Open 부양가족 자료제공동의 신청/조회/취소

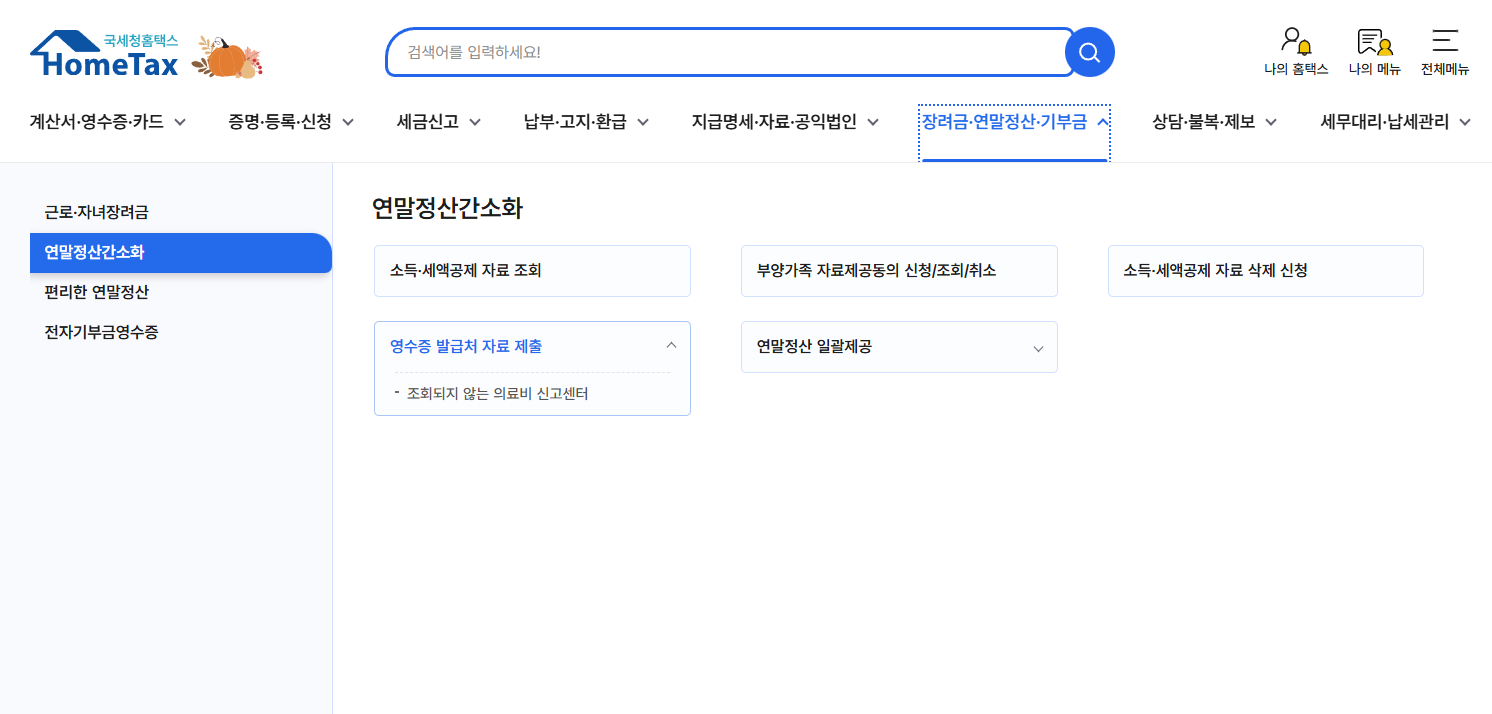899,270
